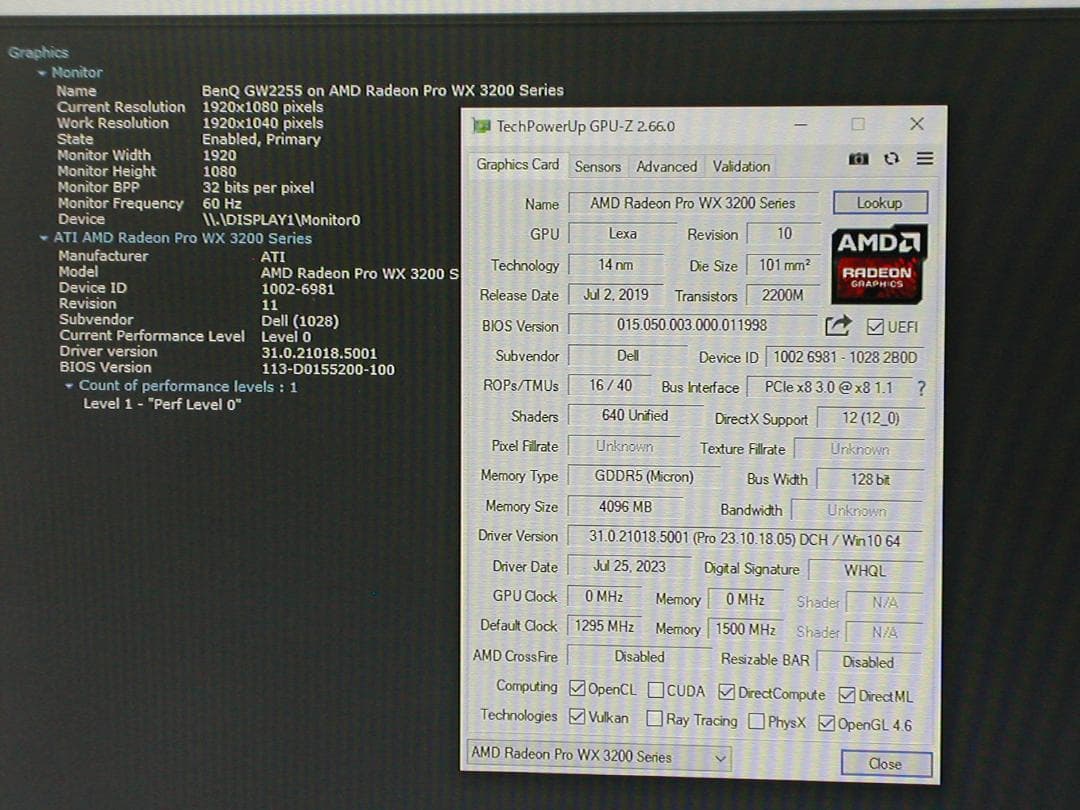Take a GPU-Z screenshot with camera icon
Image resolution: width=1080 pixels, height=810 pixels.
click(x=858, y=159)
